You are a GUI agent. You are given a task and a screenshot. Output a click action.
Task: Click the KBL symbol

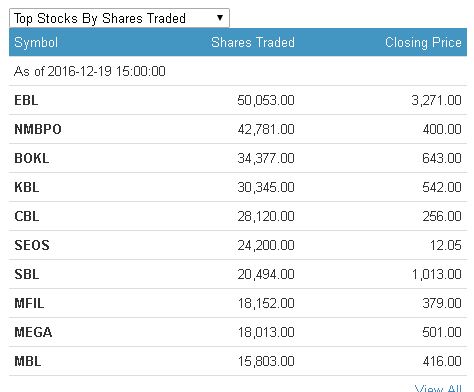pyautogui.click(x=27, y=187)
